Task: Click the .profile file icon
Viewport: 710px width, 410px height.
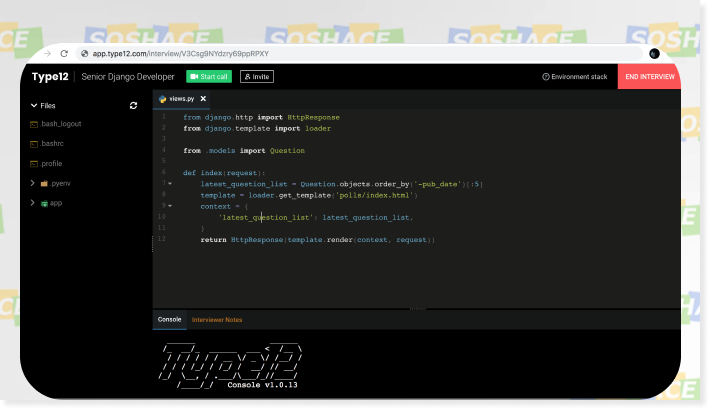Action: (x=34, y=164)
